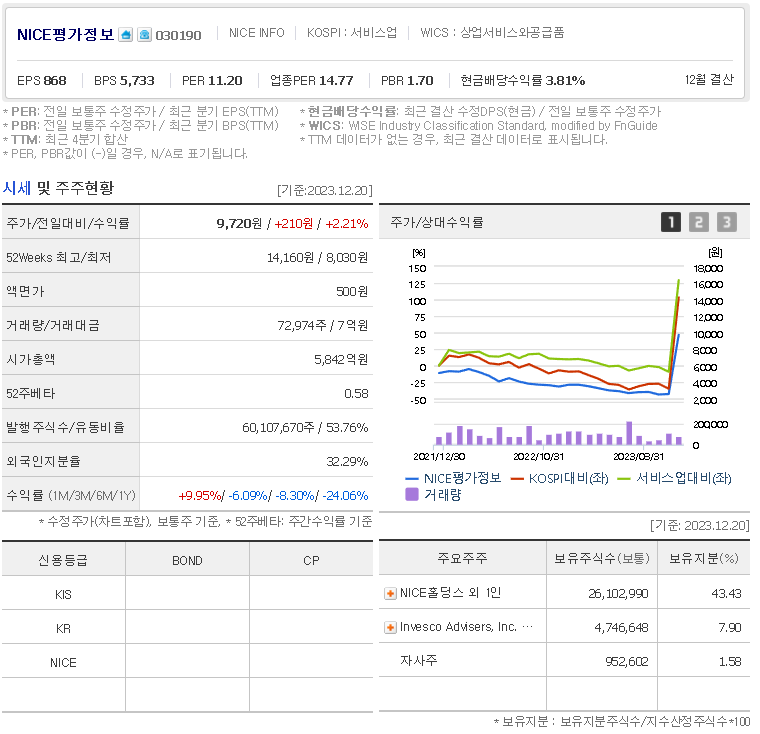760x734 pixels.
Task: Toggle 서비스업대비(좌) green legend series
Action: (x=675, y=479)
